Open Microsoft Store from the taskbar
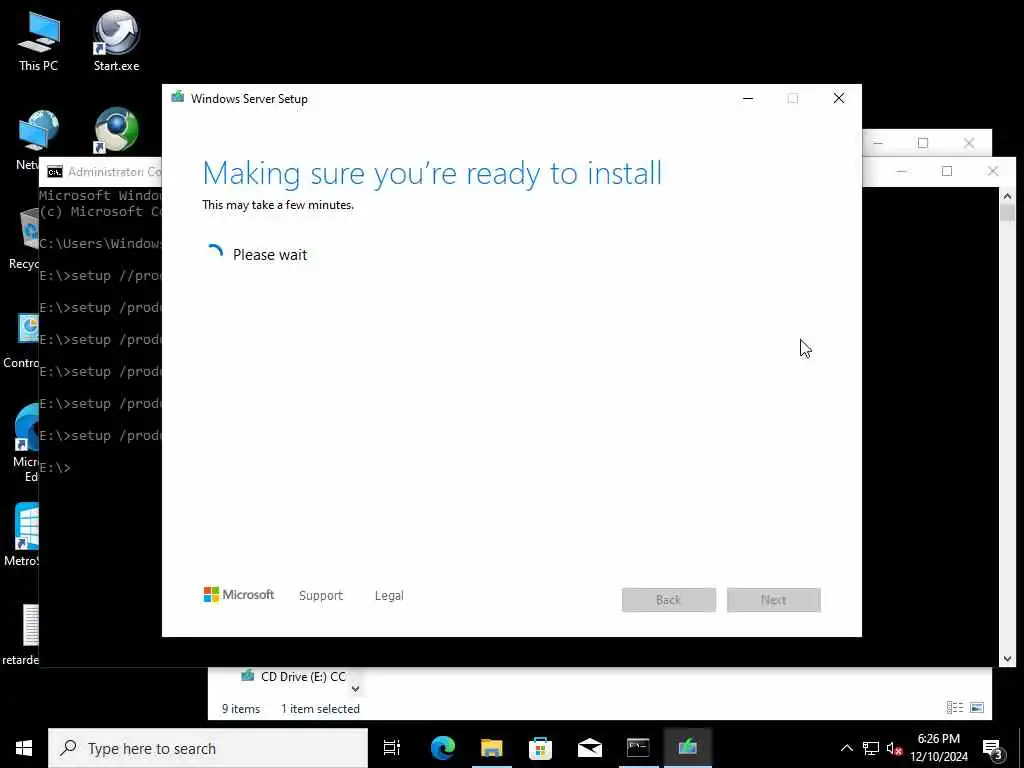This screenshot has height=768, width=1024. (x=540, y=748)
